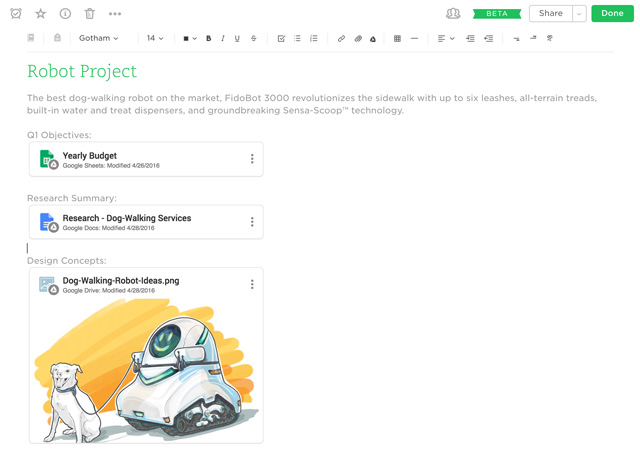Attach a file with the paperclip icon
The image size is (640, 455).
[x=357, y=39]
